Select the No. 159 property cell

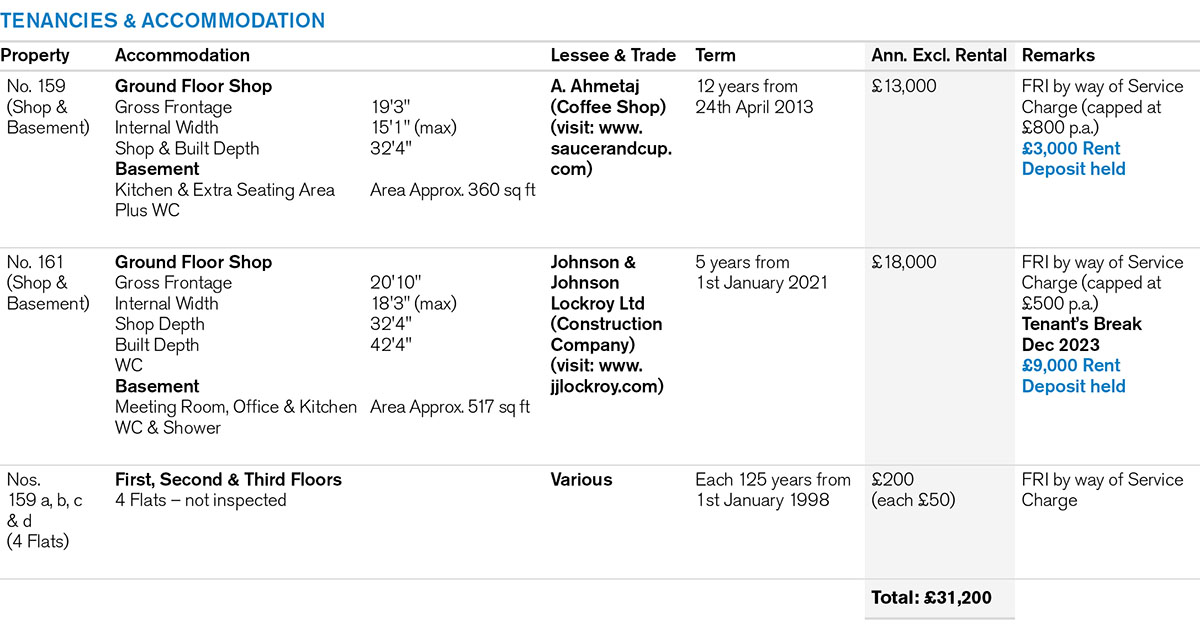pyautogui.click(x=47, y=107)
